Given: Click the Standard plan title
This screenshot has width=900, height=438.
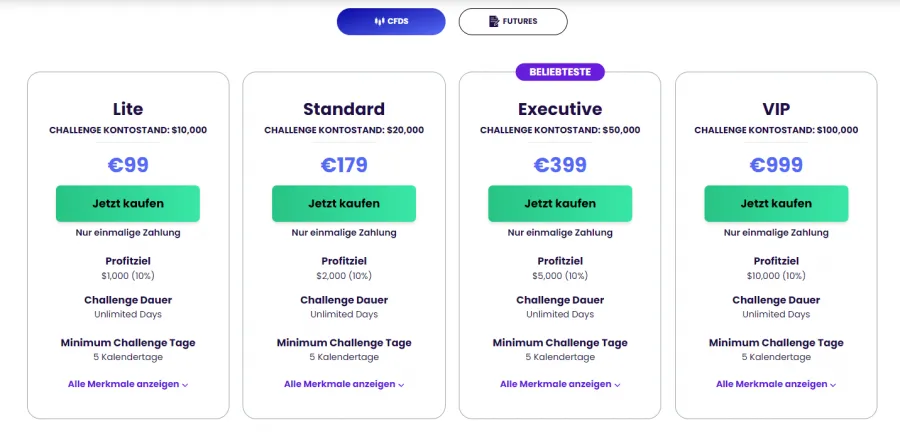Looking at the screenshot, I should point(344,109).
